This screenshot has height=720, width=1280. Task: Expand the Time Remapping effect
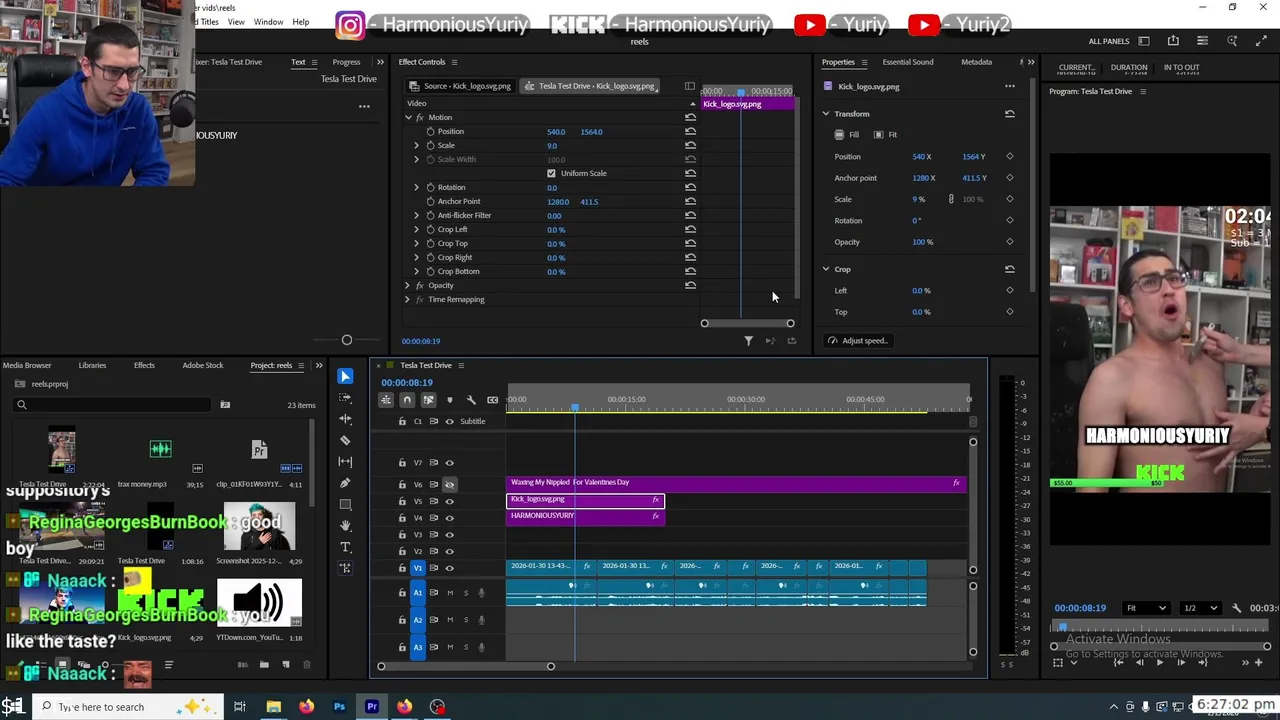[408, 299]
